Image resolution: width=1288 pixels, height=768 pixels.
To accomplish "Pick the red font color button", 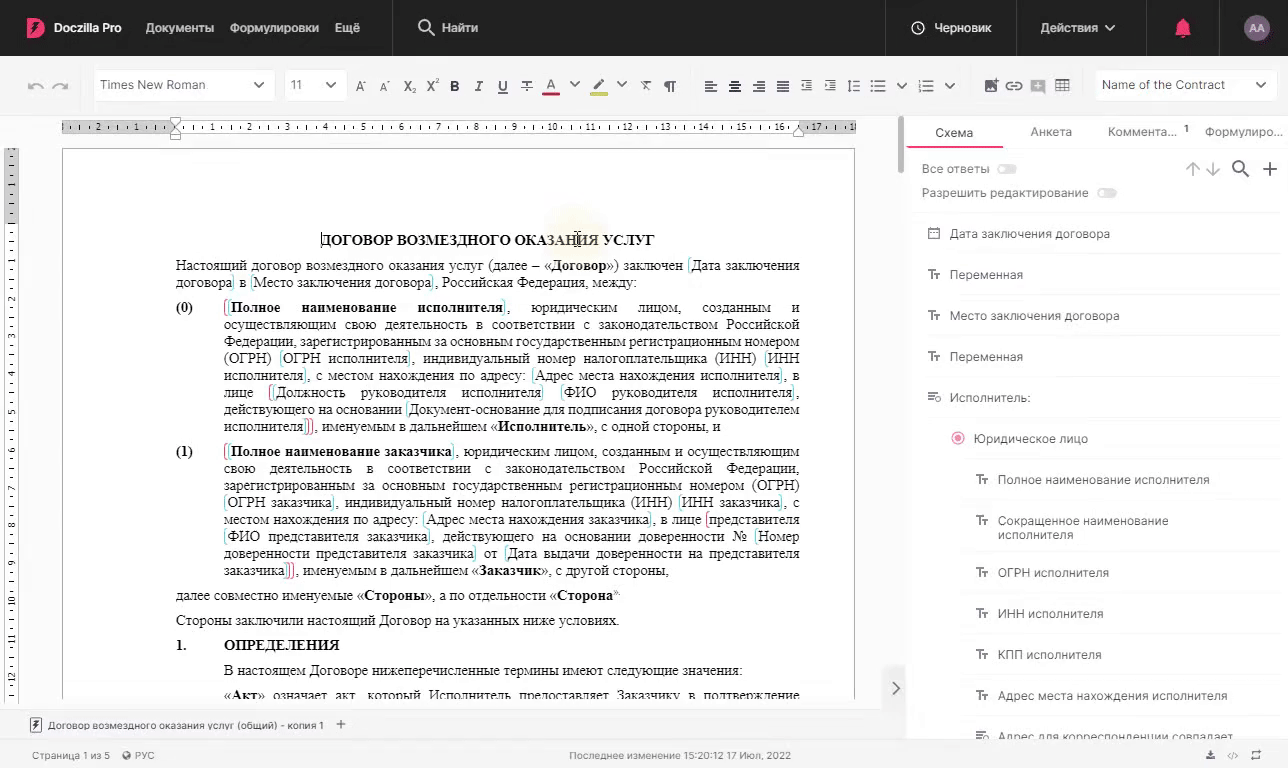I will (550, 86).
